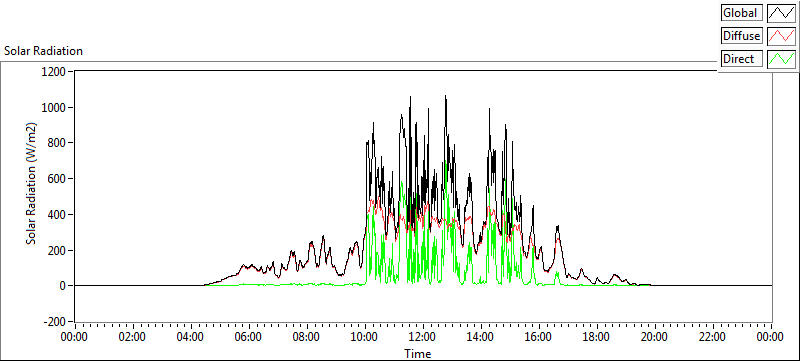Click the Solar Radiation chart title
Screen dimensions: 800x361
43,51
